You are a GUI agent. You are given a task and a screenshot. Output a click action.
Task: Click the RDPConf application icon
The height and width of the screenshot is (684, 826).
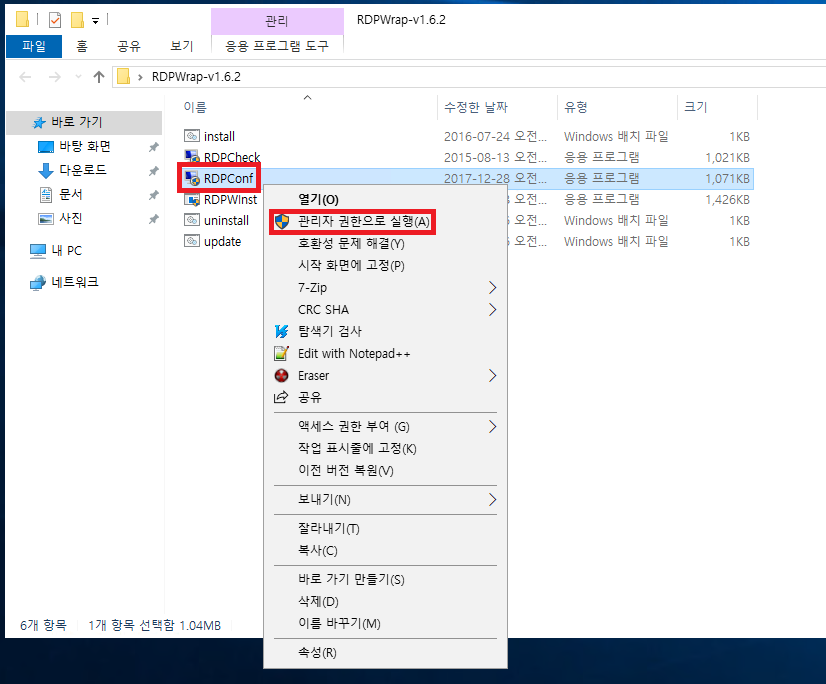point(192,178)
